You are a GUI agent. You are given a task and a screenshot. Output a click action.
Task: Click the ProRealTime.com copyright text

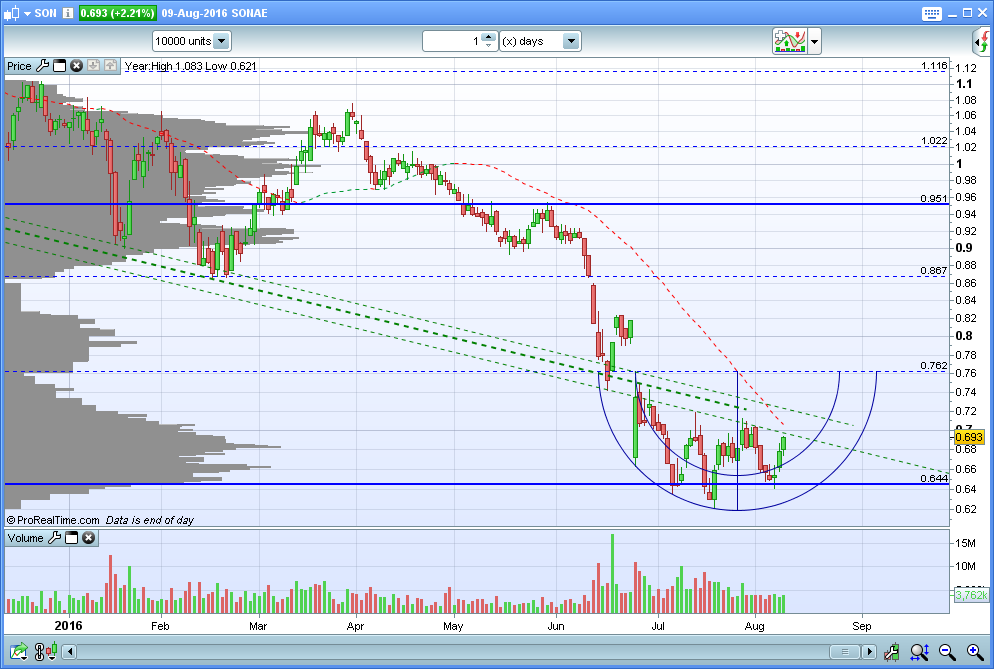(53, 520)
